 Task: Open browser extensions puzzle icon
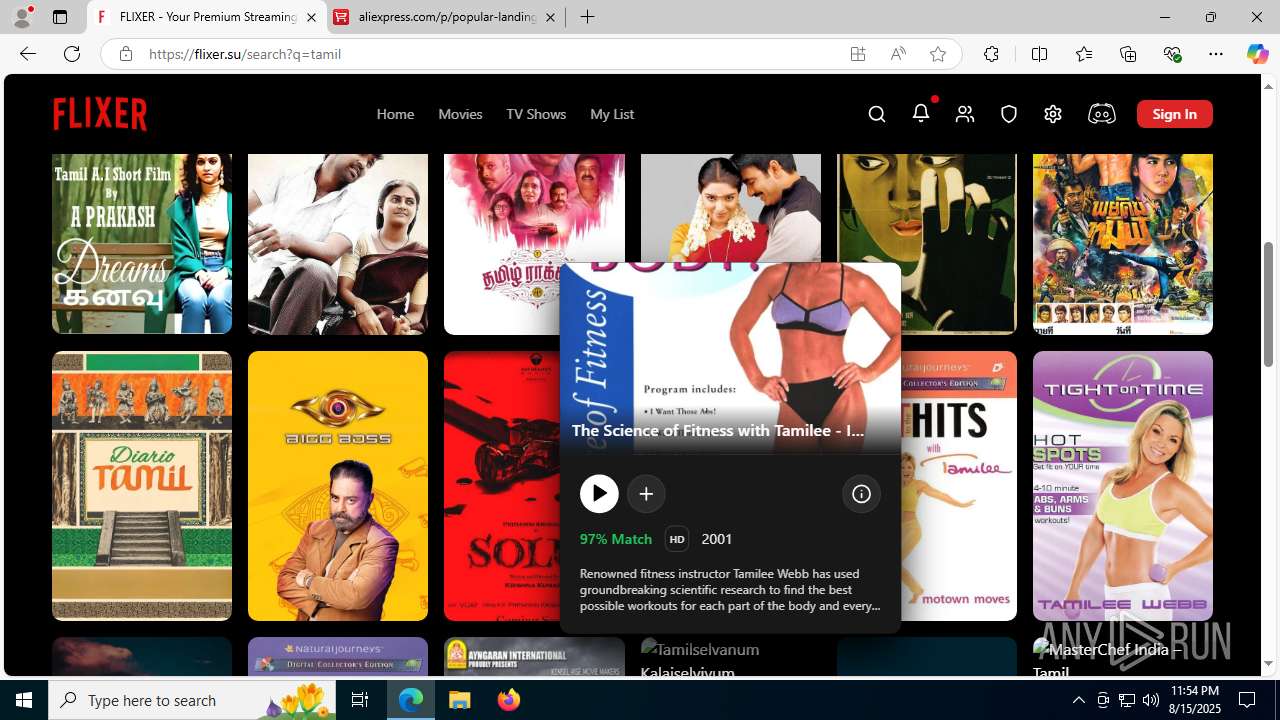point(991,54)
